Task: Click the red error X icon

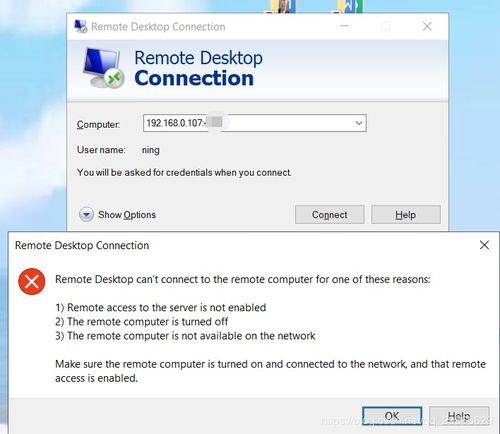Action: coord(32,282)
